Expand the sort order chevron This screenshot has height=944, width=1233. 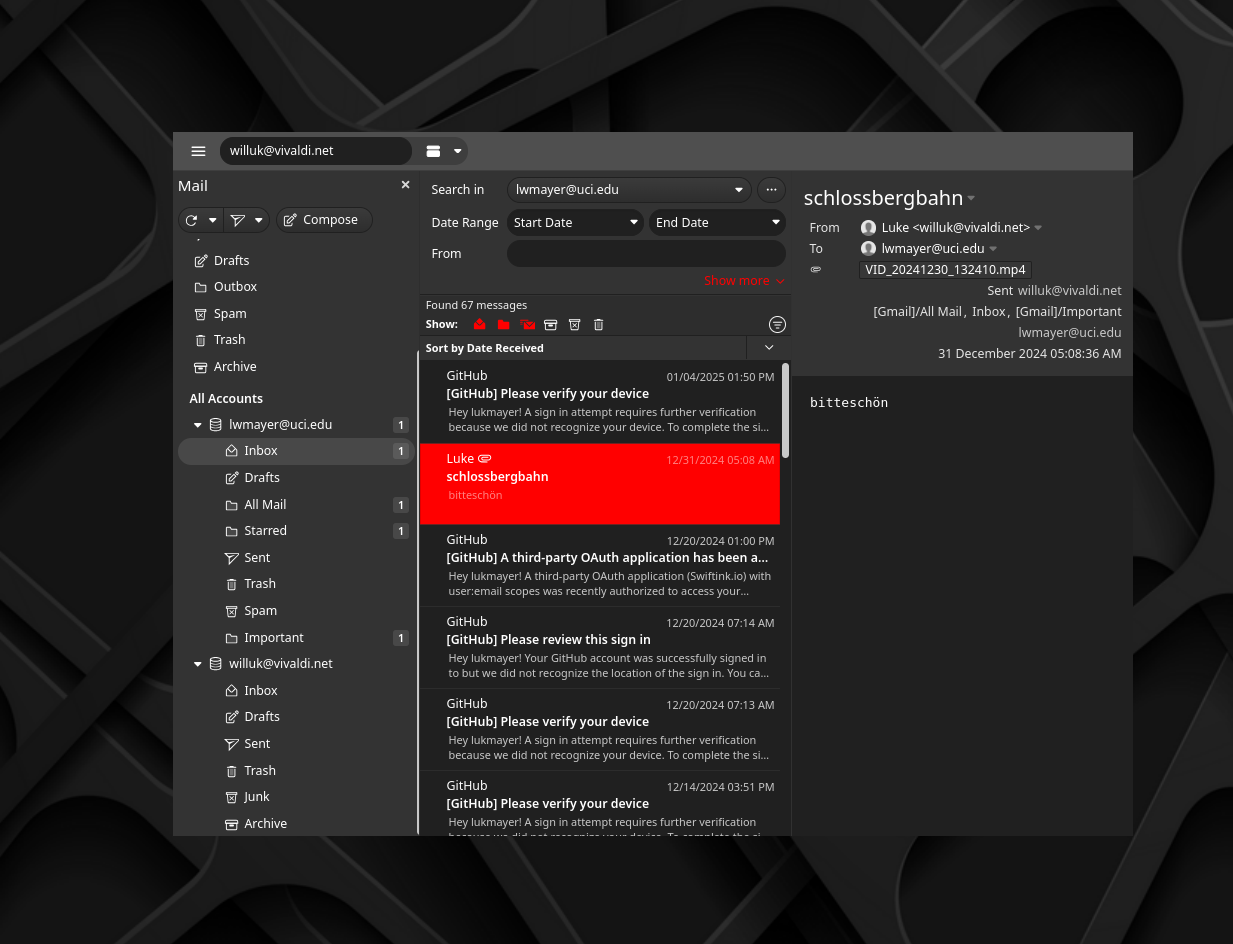(769, 348)
